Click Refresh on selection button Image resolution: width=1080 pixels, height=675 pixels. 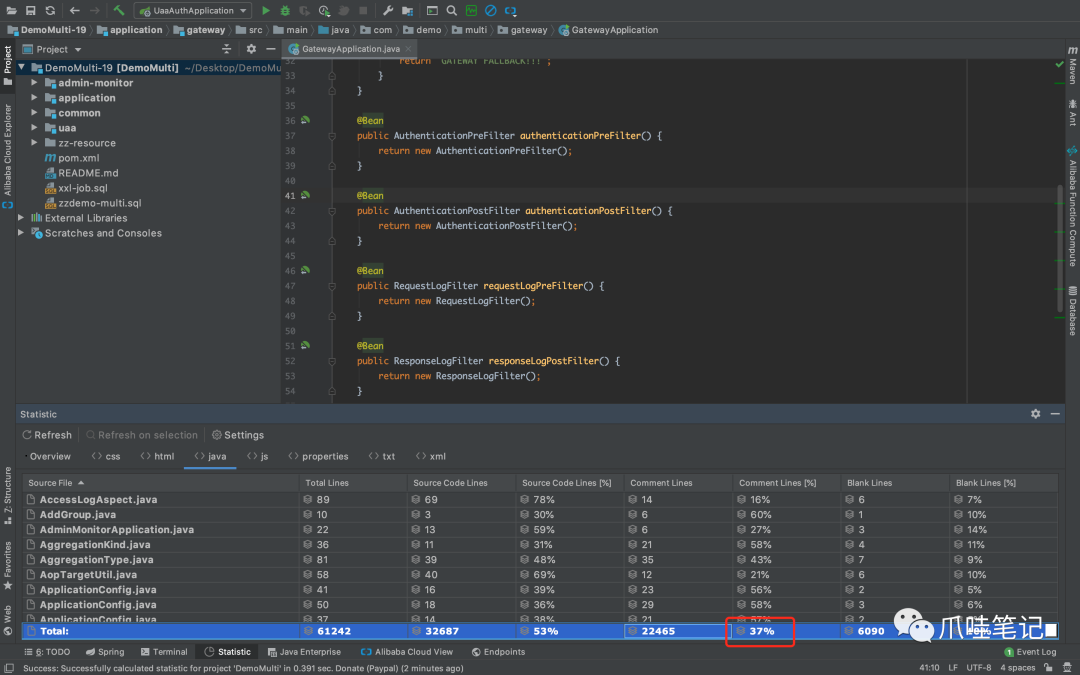click(x=142, y=435)
